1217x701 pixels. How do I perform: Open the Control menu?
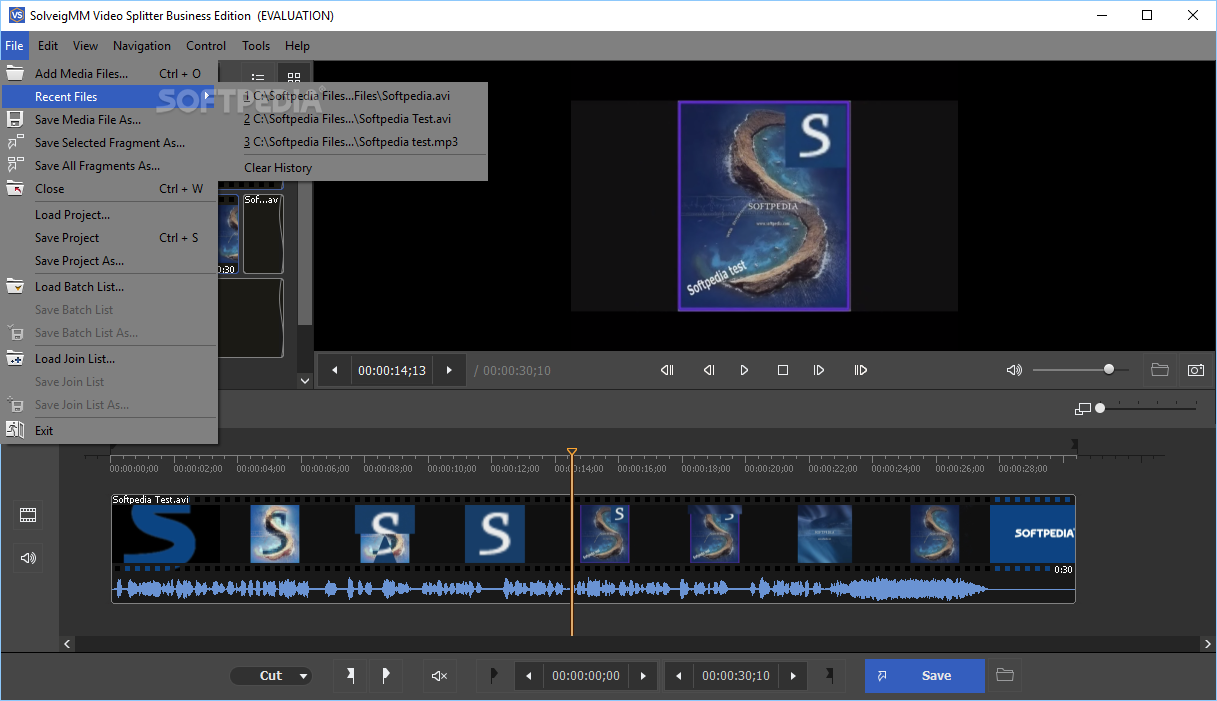tap(206, 46)
